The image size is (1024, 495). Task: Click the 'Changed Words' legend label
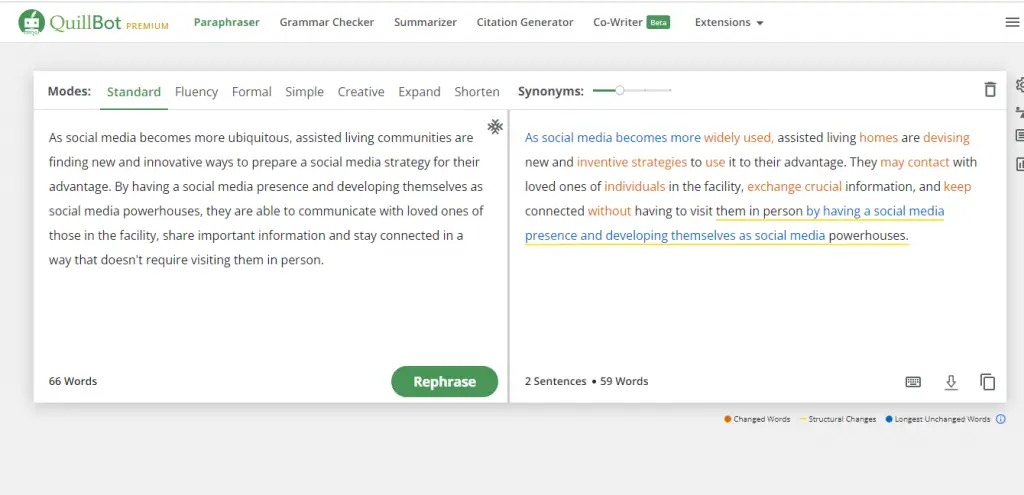pyautogui.click(x=762, y=419)
